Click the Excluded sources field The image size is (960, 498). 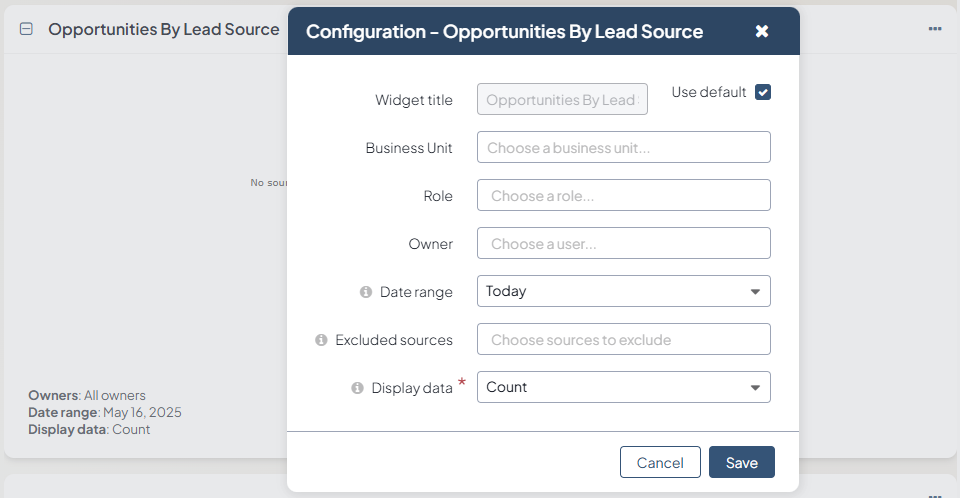pos(623,339)
